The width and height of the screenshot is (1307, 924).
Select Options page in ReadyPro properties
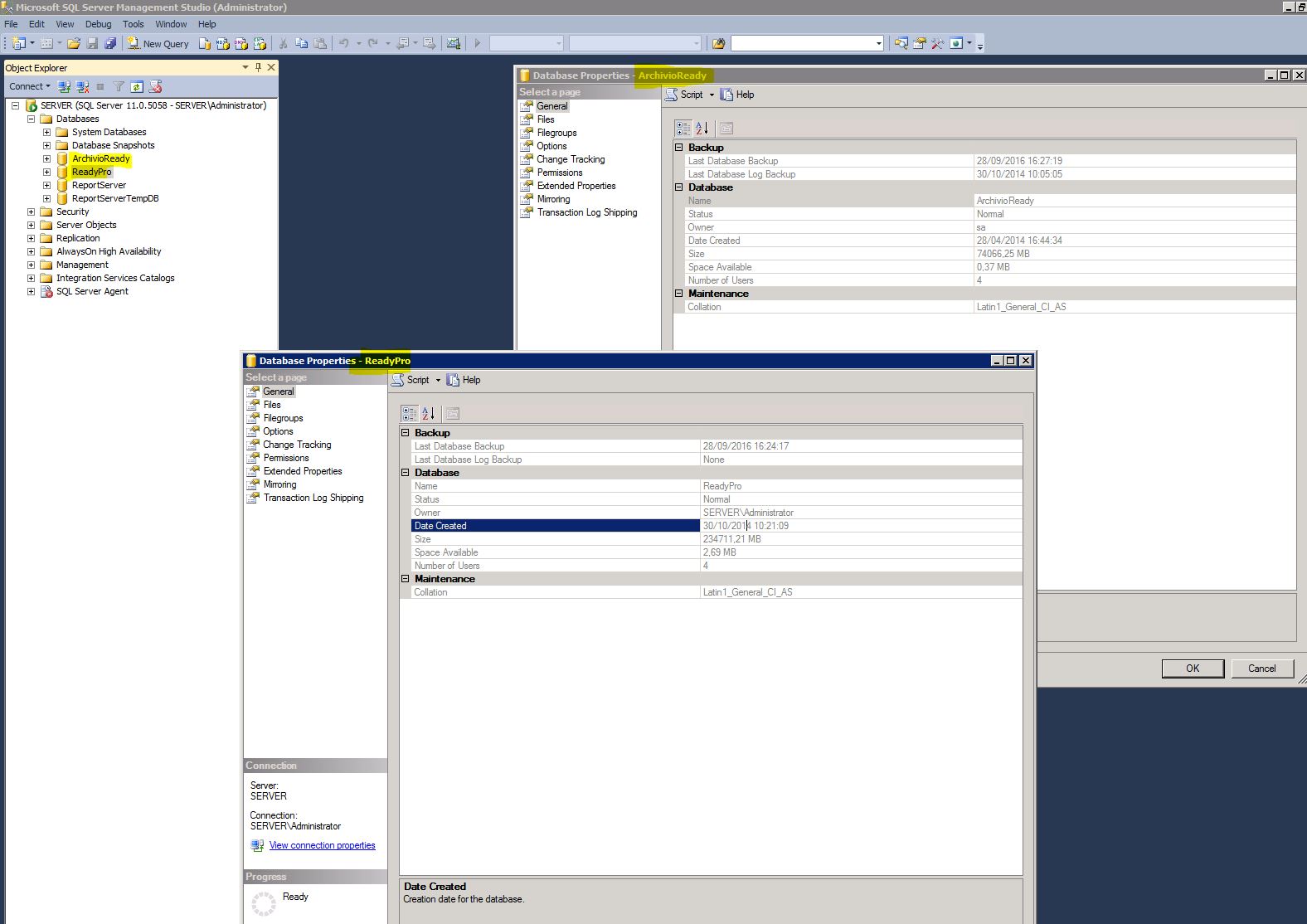pos(278,431)
